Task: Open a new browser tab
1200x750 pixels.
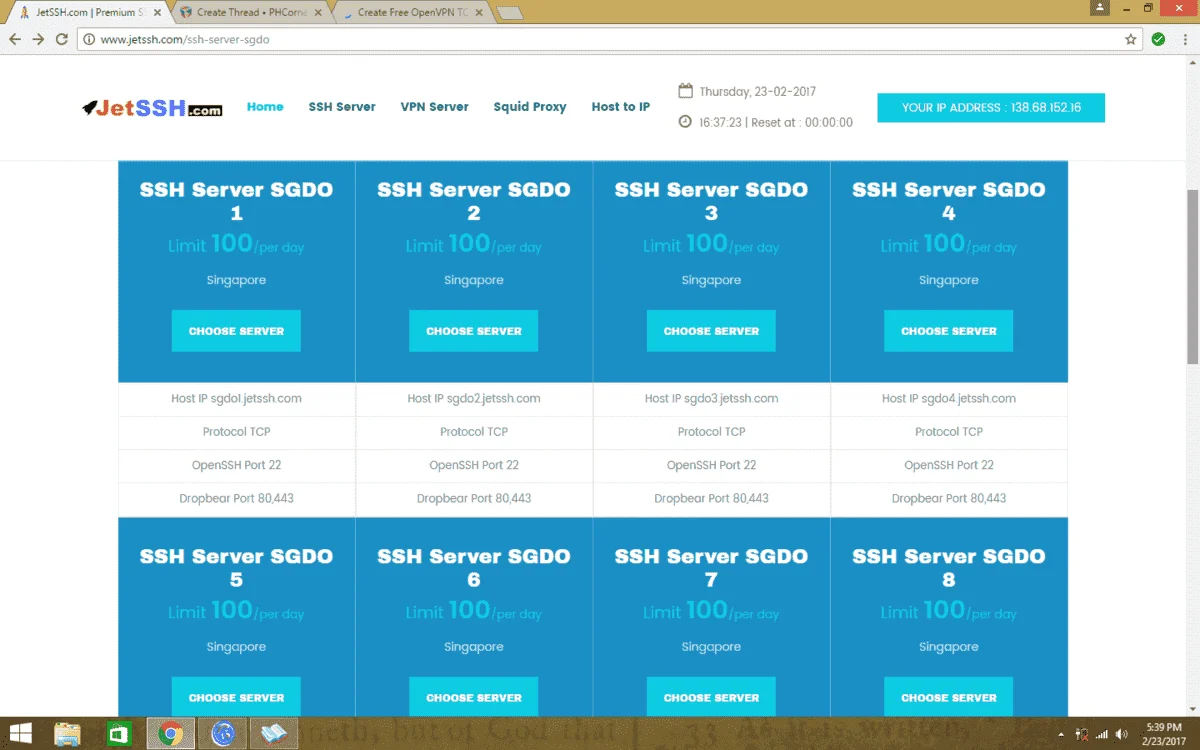Action: point(509,13)
